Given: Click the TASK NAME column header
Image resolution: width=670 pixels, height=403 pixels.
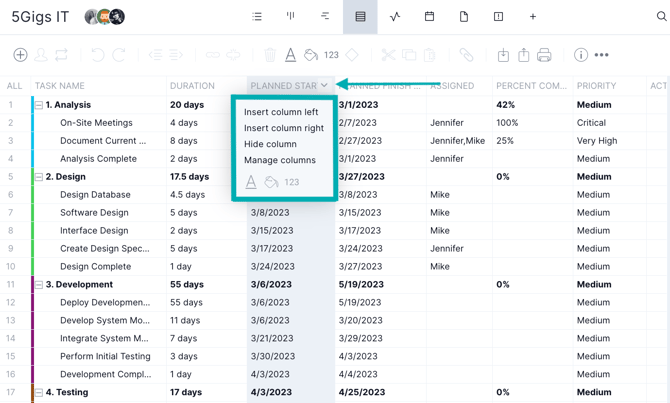Looking at the screenshot, I should (60, 86).
